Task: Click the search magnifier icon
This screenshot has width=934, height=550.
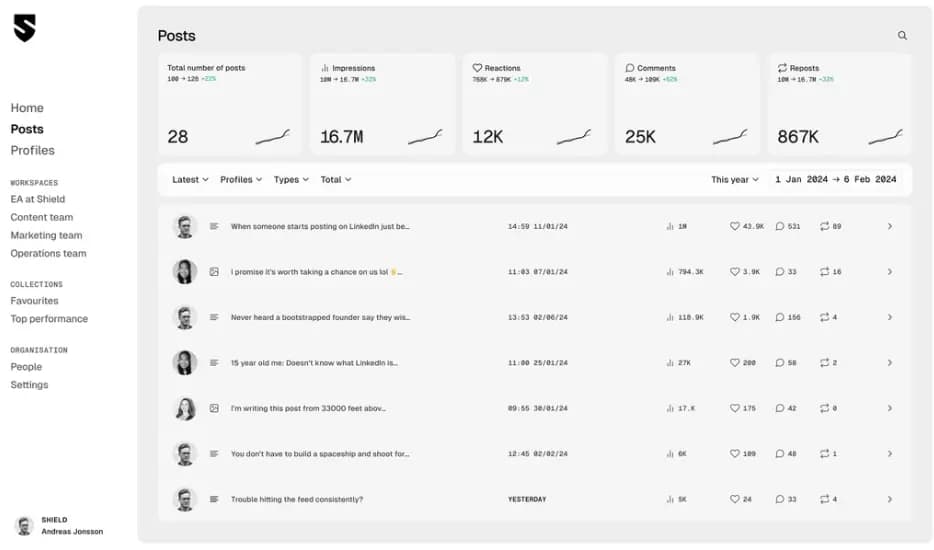Action: point(902,36)
